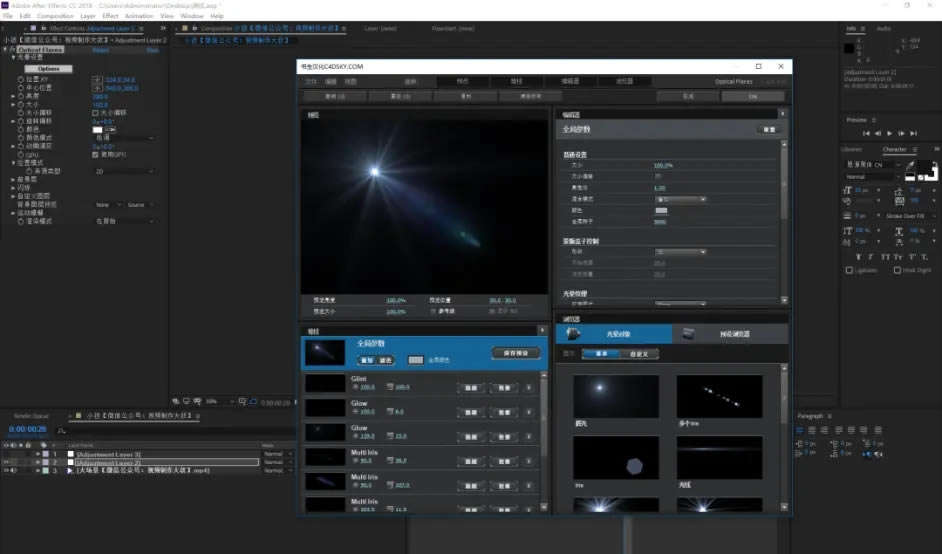Click the timeline current time display 0:00:00:28

[28, 429]
